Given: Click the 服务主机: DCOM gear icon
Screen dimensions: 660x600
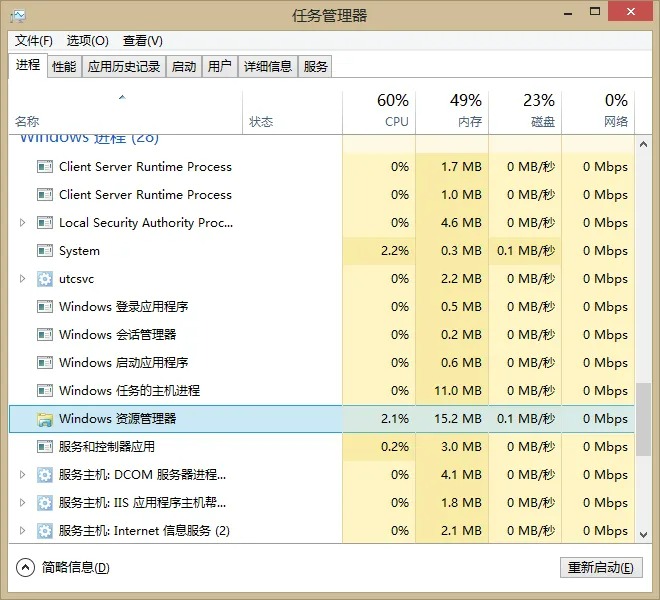Looking at the screenshot, I should coord(45,475).
